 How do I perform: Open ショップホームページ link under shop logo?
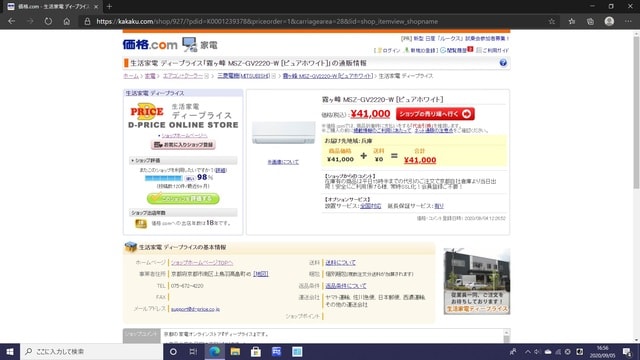click(184, 135)
